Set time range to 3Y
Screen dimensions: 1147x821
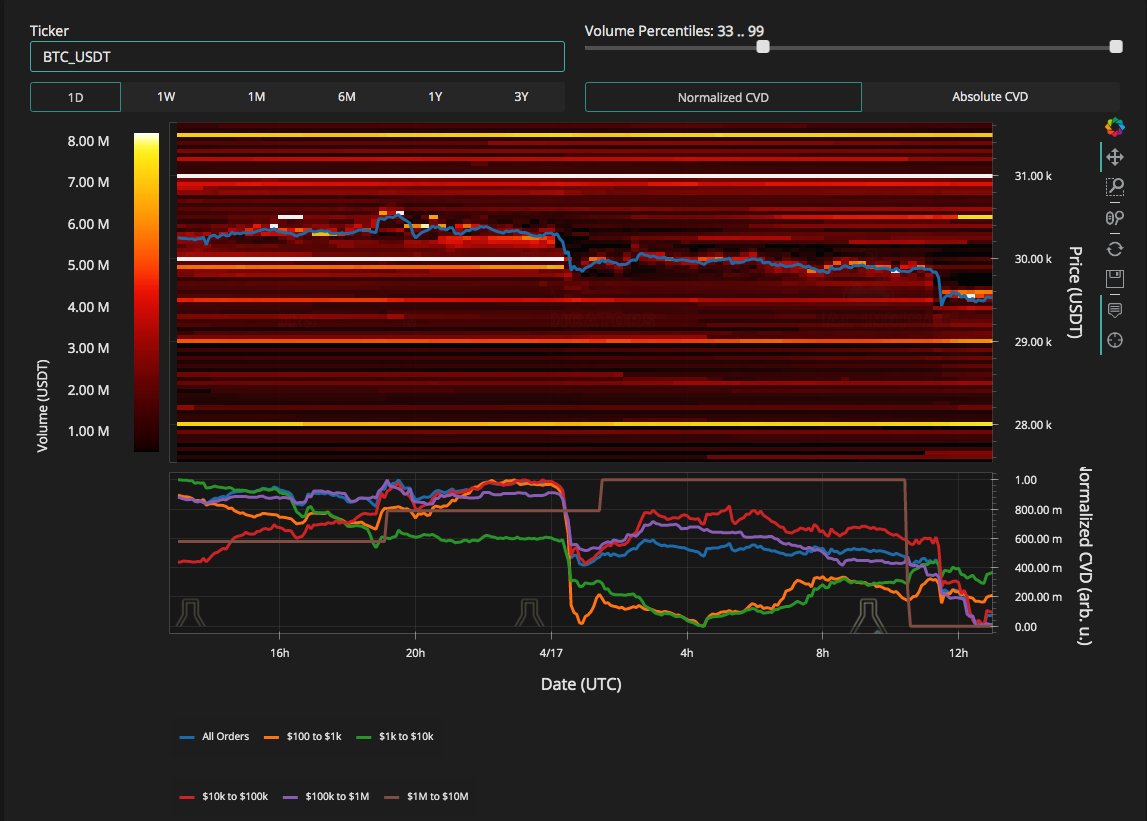click(x=521, y=97)
